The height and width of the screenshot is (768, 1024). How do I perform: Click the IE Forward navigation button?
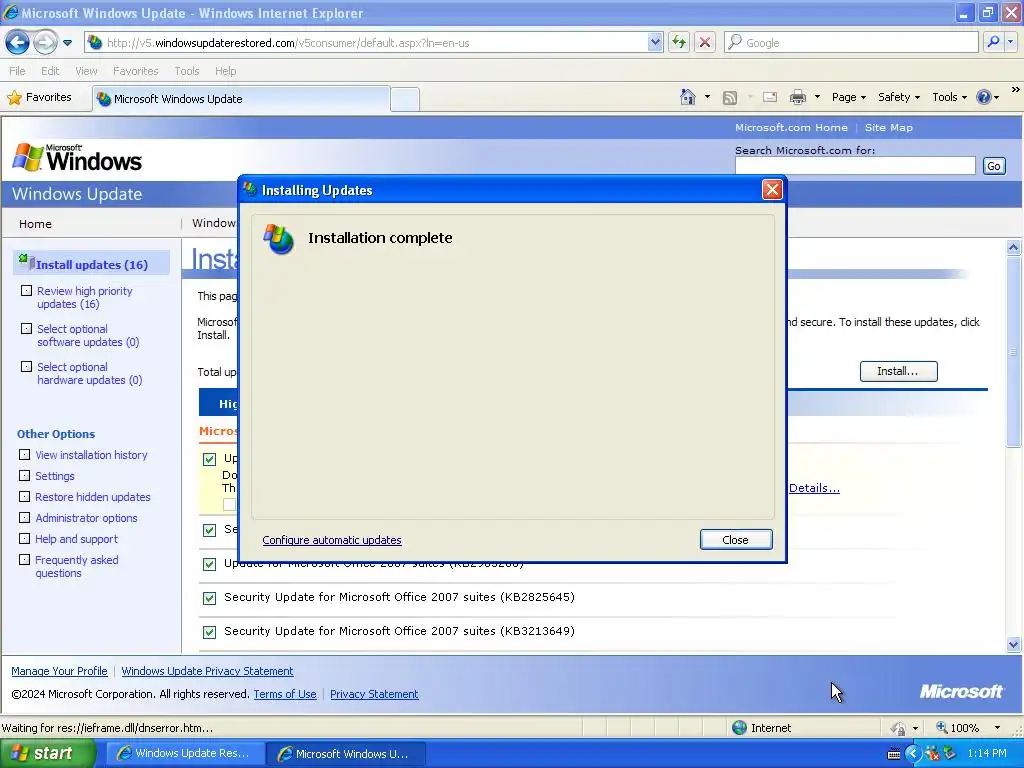pos(45,42)
